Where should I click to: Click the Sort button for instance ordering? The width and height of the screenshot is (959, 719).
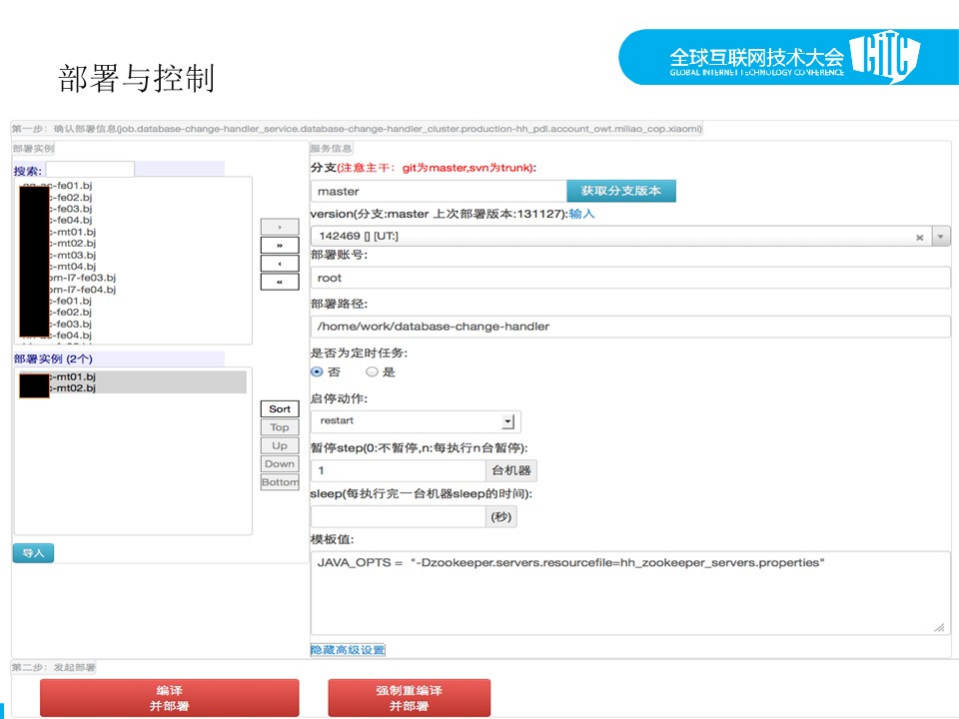click(x=279, y=409)
